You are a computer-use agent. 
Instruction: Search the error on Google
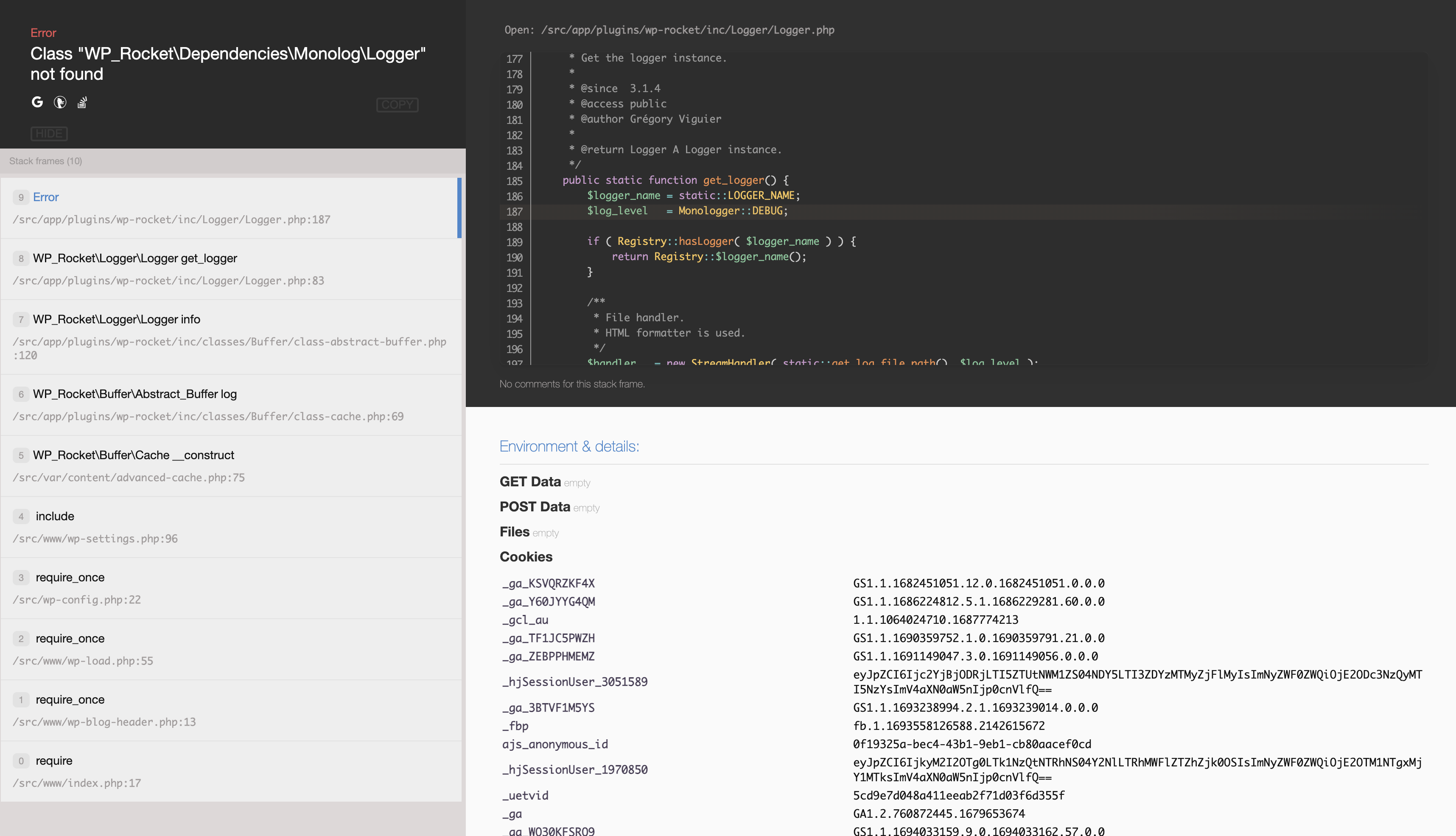37,102
